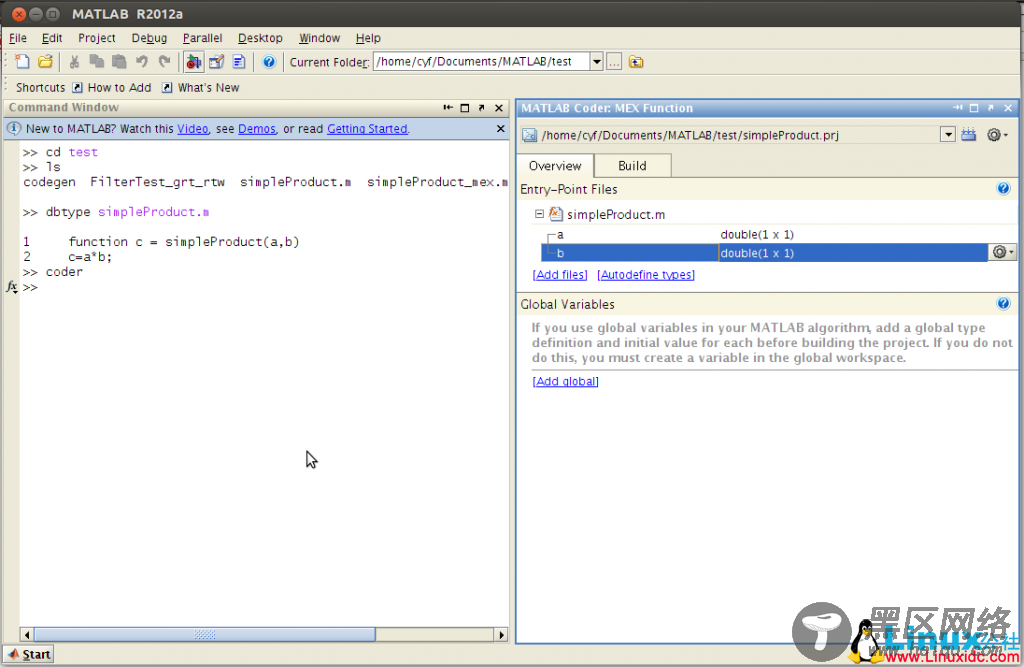Launch Simulink from toolbar

pos(193,62)
